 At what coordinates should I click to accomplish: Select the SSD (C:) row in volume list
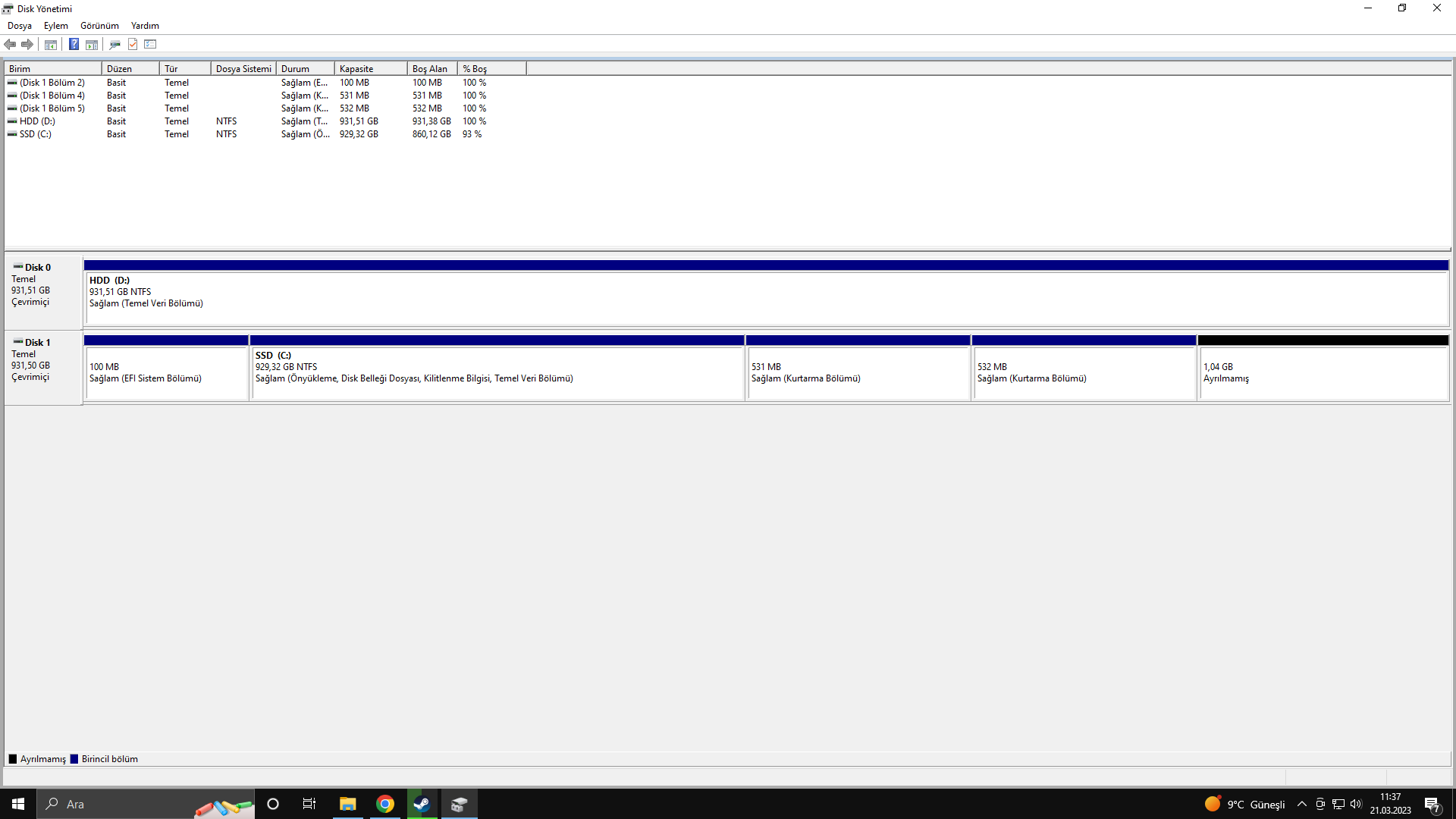click(36, 134)
